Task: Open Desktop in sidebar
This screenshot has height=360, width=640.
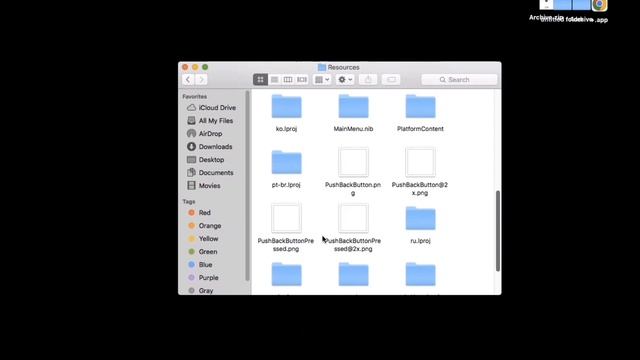Action: (x=205, y=160)
